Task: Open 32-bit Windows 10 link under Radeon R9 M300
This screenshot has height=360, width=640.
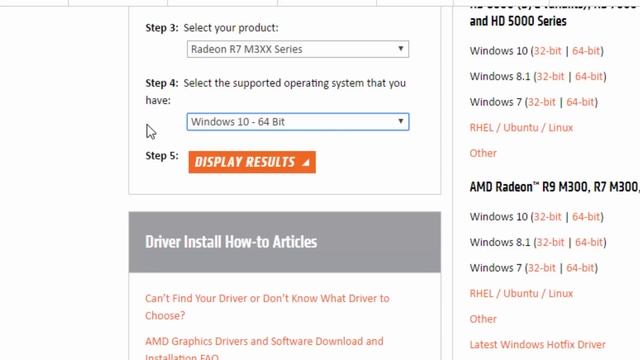Action: click(x=547, y=217)
